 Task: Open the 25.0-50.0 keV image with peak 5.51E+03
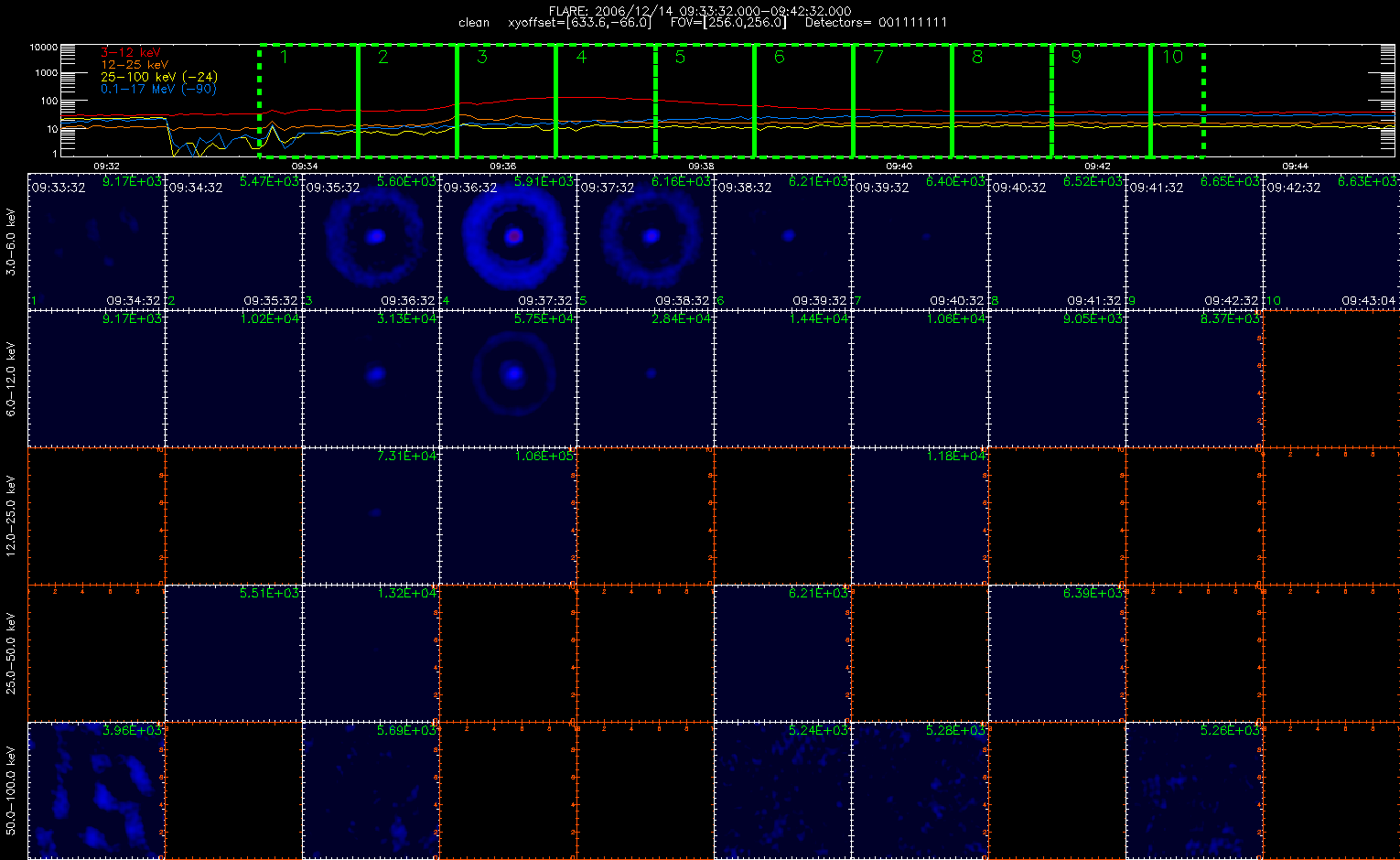(x=233, y=653)
